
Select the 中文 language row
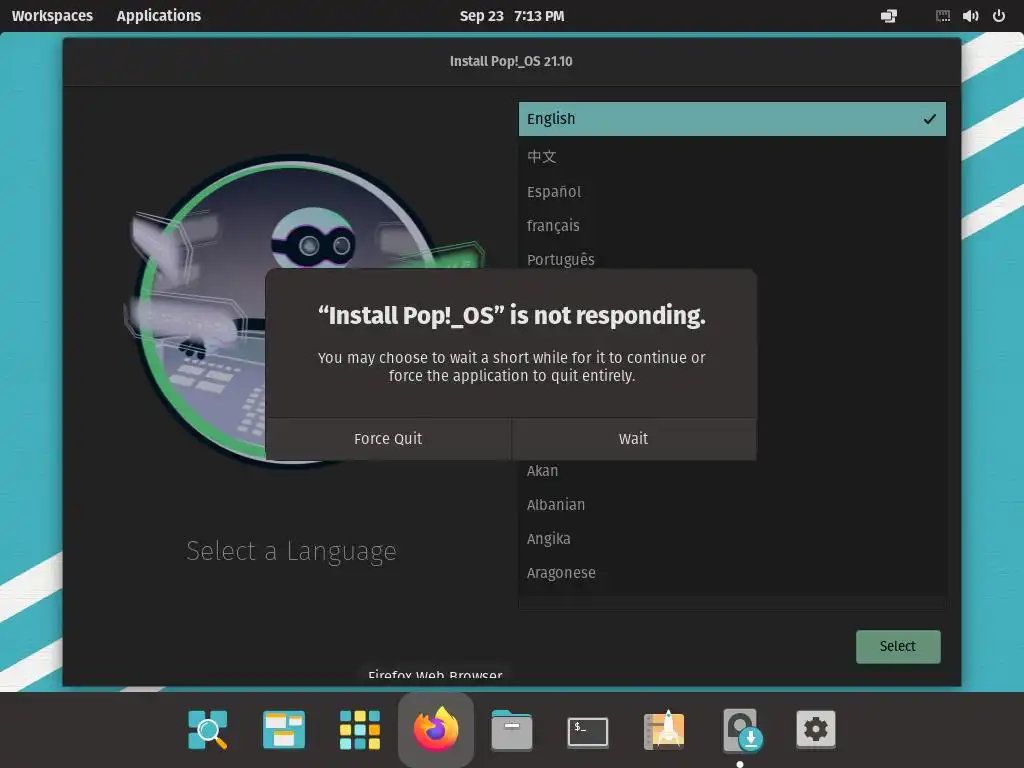point(732,157)
